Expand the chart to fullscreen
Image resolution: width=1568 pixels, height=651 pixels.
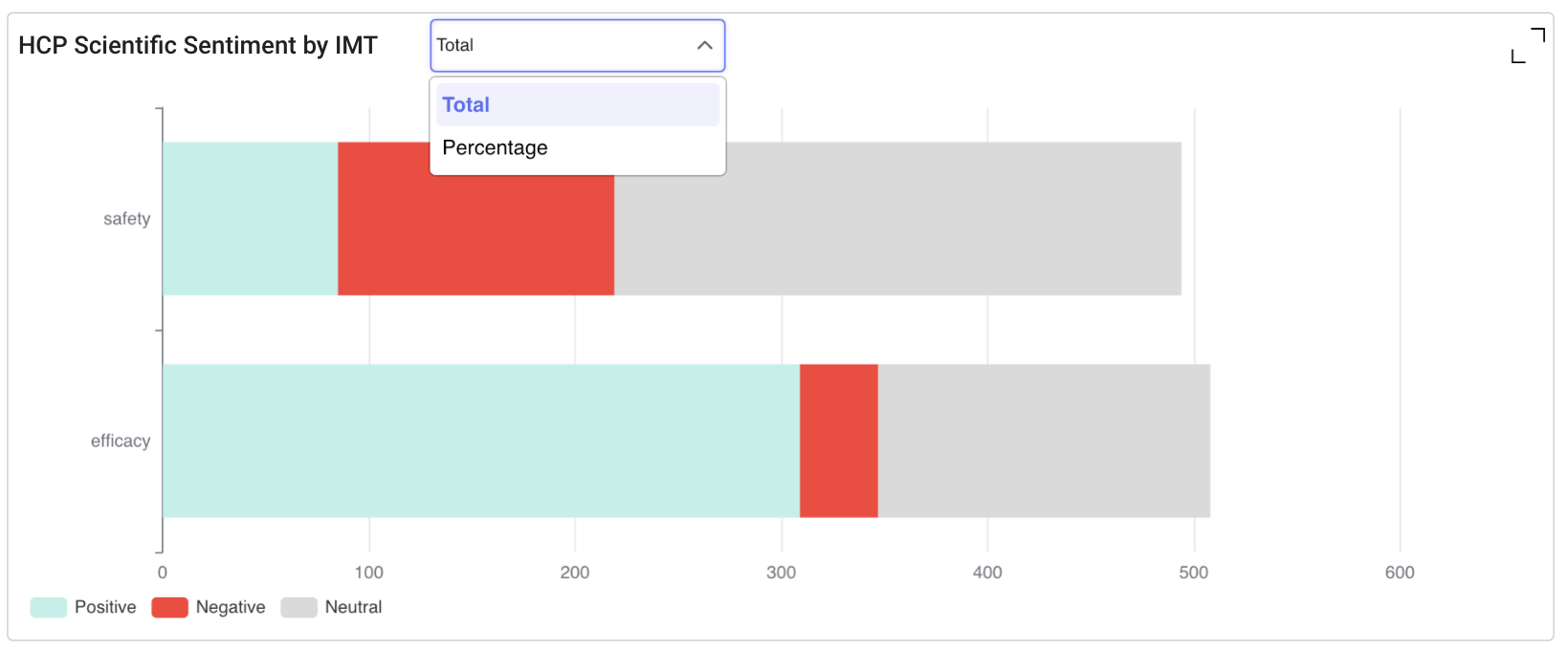[1528, 45]
